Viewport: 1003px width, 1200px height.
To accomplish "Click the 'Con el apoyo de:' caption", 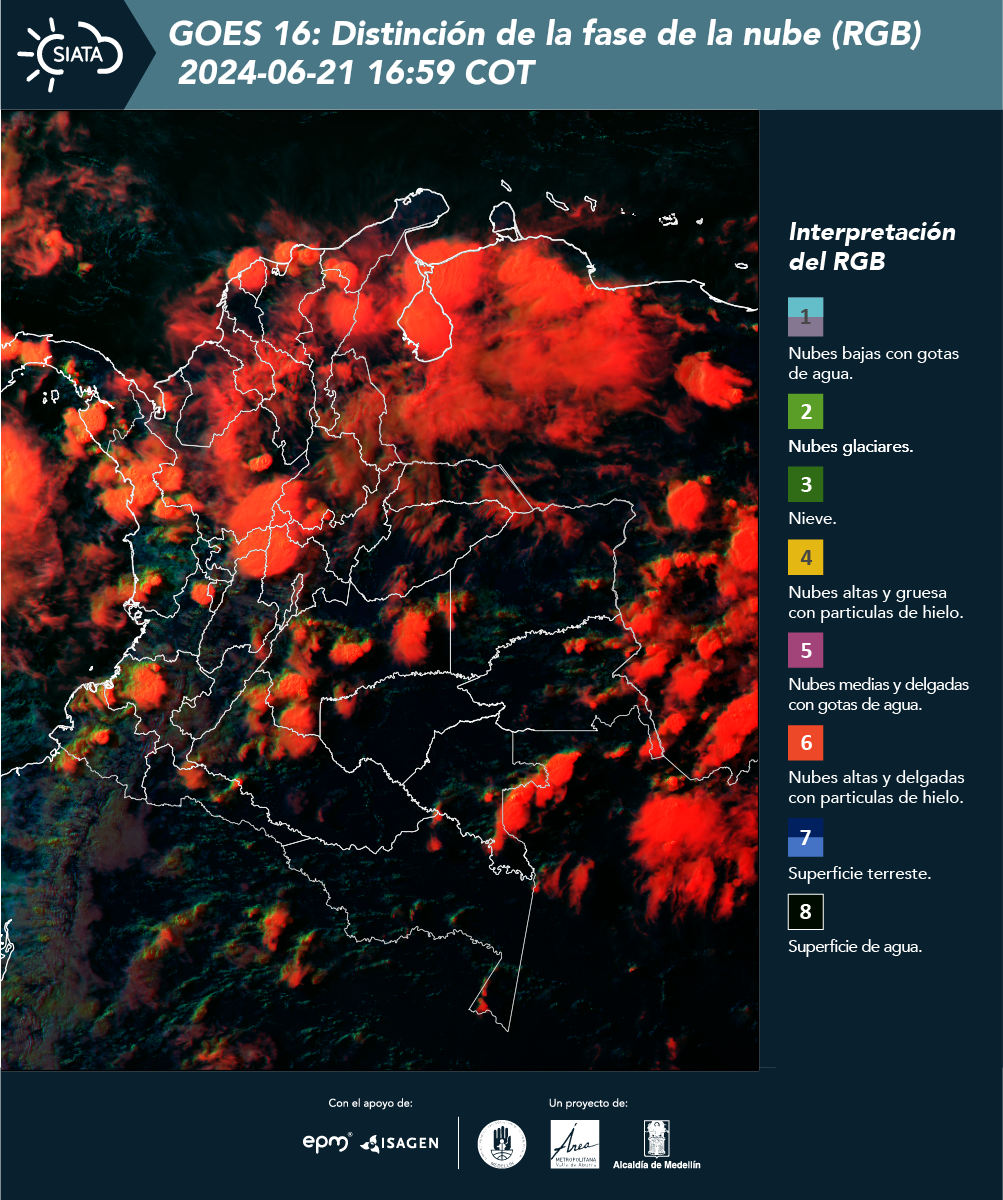I will click(x=370, y=1103).
